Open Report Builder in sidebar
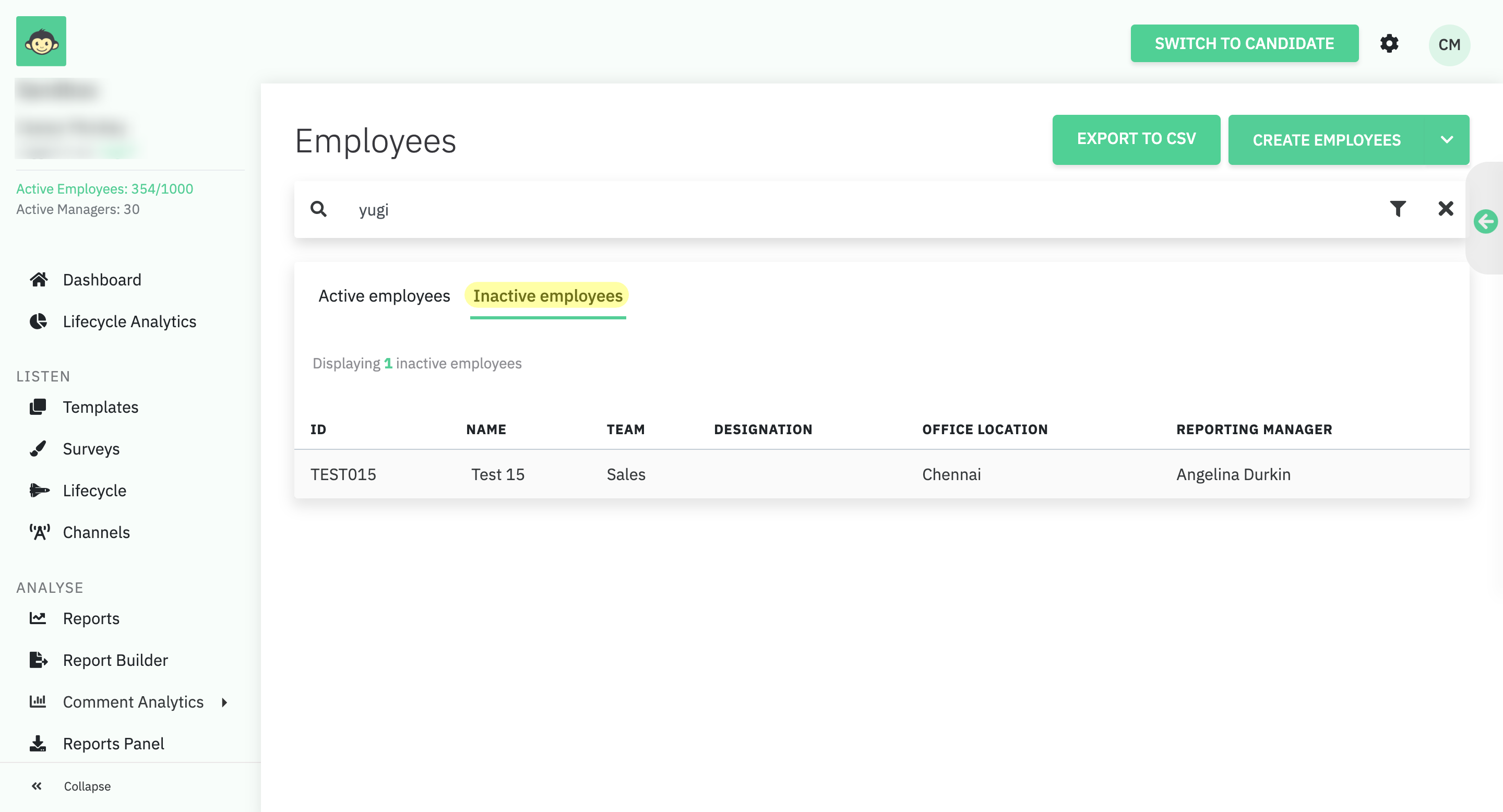This screenshot has height=812, width=1503. pyautogui.click(x=115, y=660)
